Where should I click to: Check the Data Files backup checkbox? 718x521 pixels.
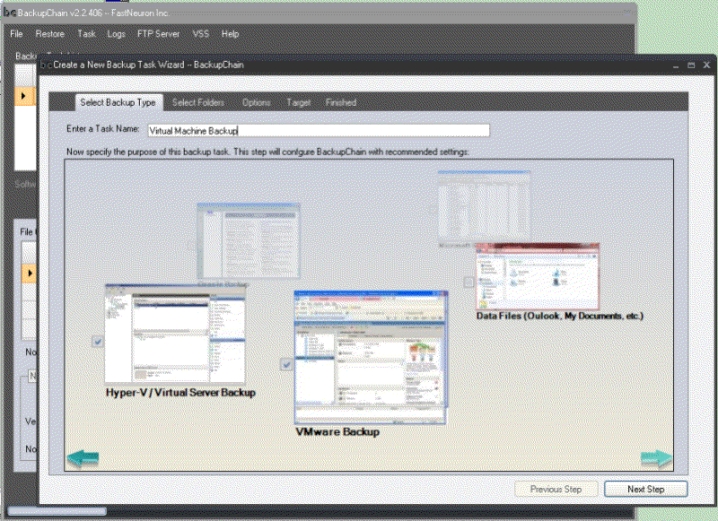point(469,282)
